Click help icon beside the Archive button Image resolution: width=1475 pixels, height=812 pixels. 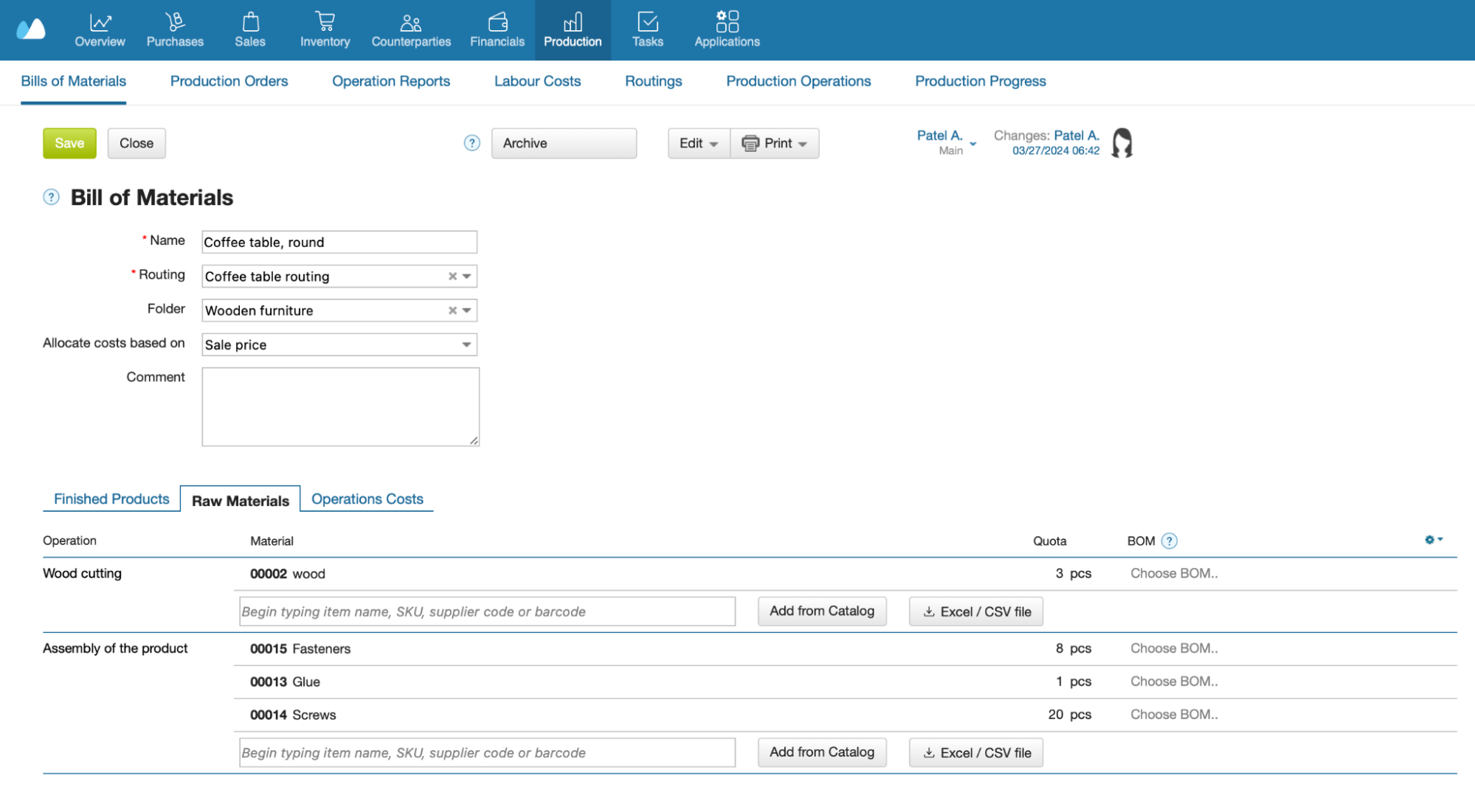(x=472, y=143)
